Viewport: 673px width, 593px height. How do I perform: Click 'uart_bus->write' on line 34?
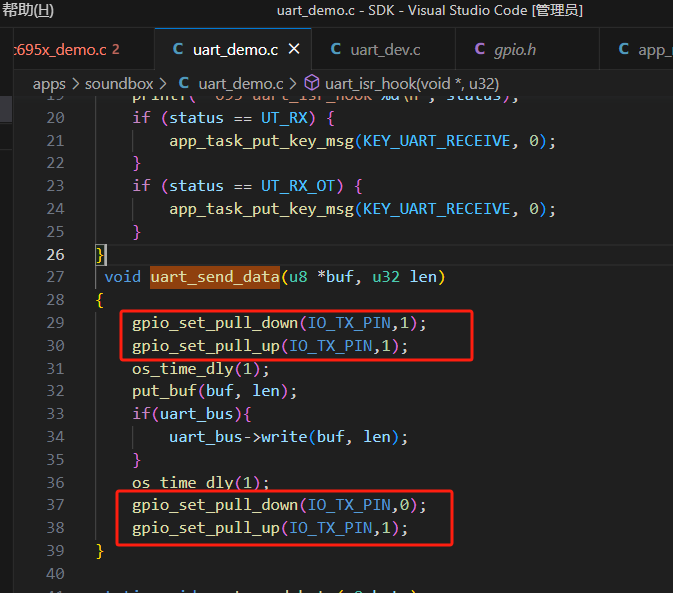click(x=238, y=437)
